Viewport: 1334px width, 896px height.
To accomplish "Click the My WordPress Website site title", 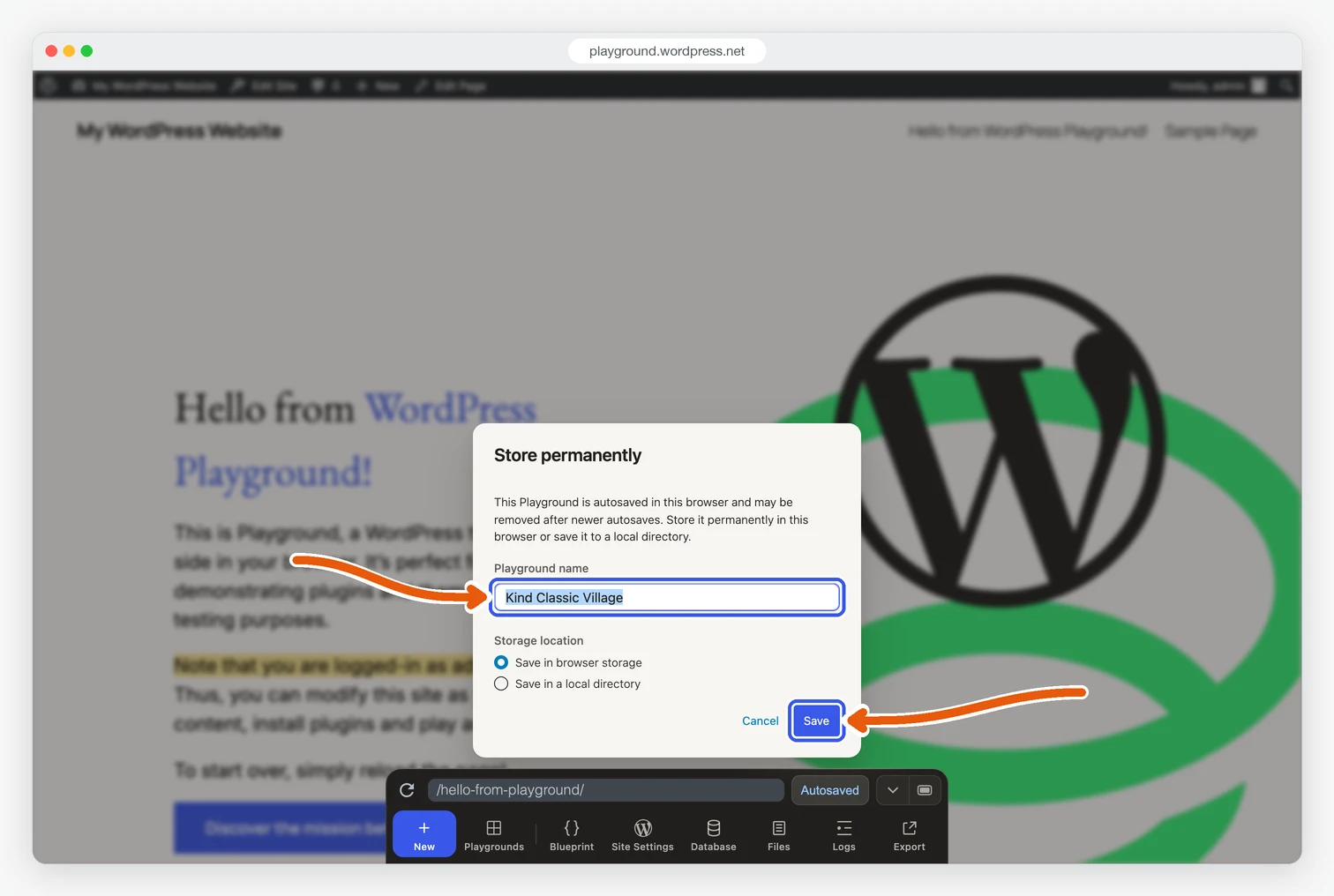I will tap(179, 131).
